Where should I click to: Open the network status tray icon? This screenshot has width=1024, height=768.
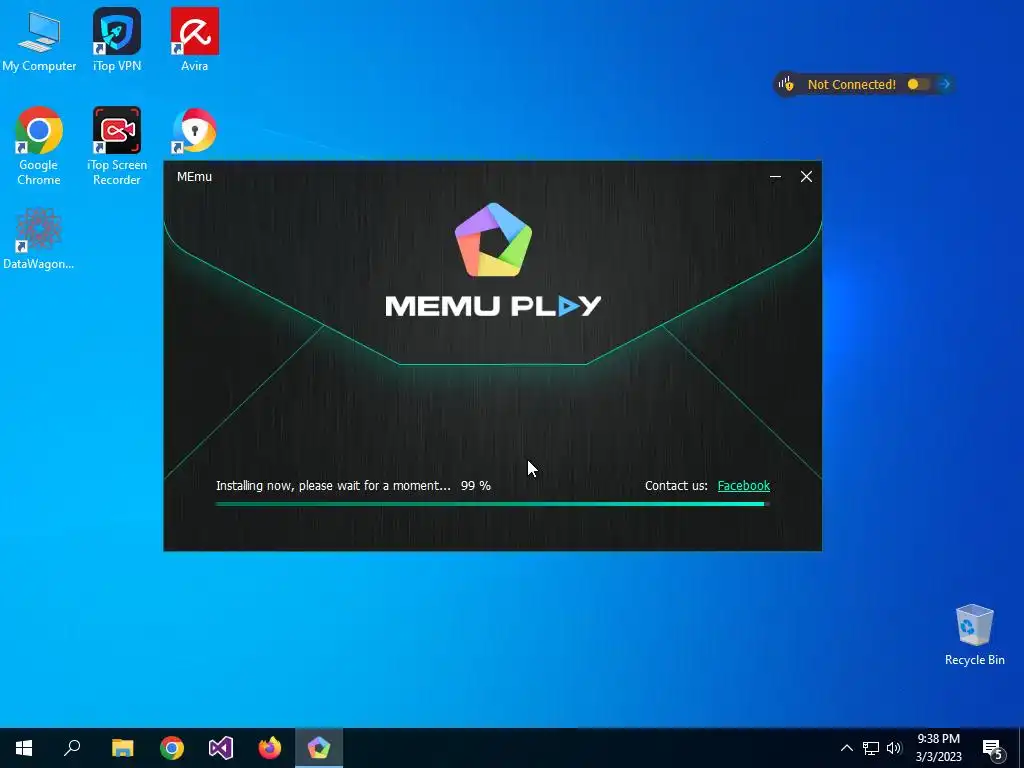(871, 748)
